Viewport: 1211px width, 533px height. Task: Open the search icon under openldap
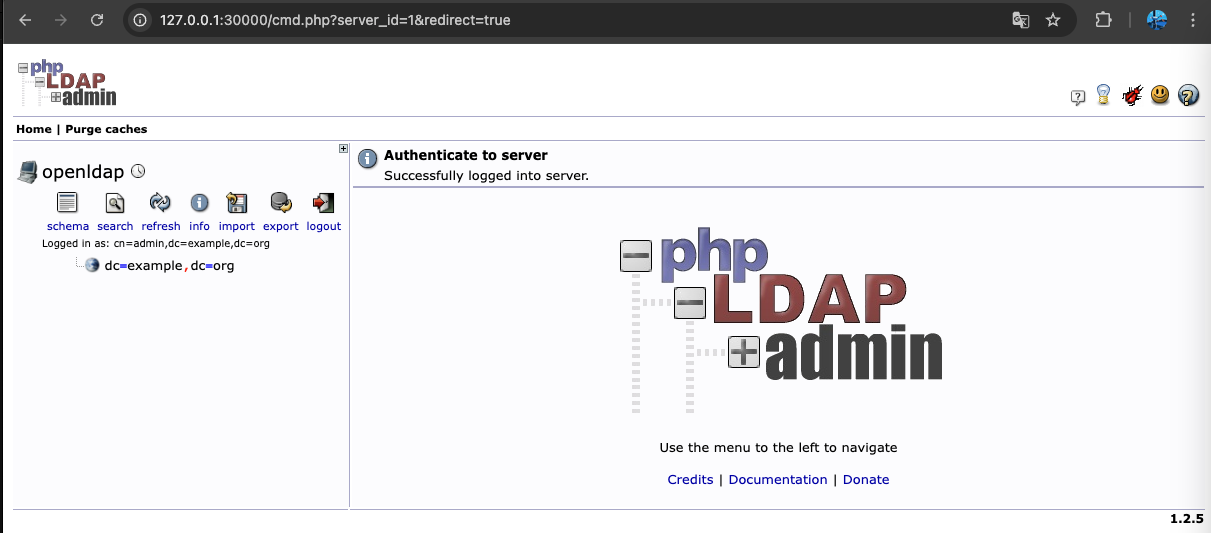[x=115, y=203]
